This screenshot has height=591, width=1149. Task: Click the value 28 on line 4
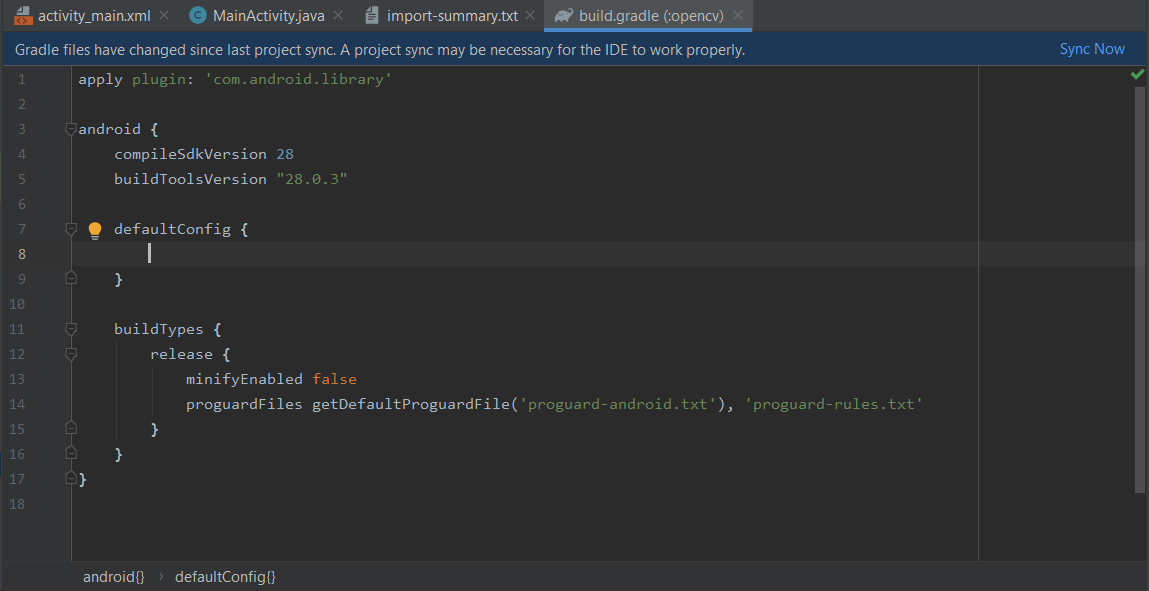tap(285, 155)
